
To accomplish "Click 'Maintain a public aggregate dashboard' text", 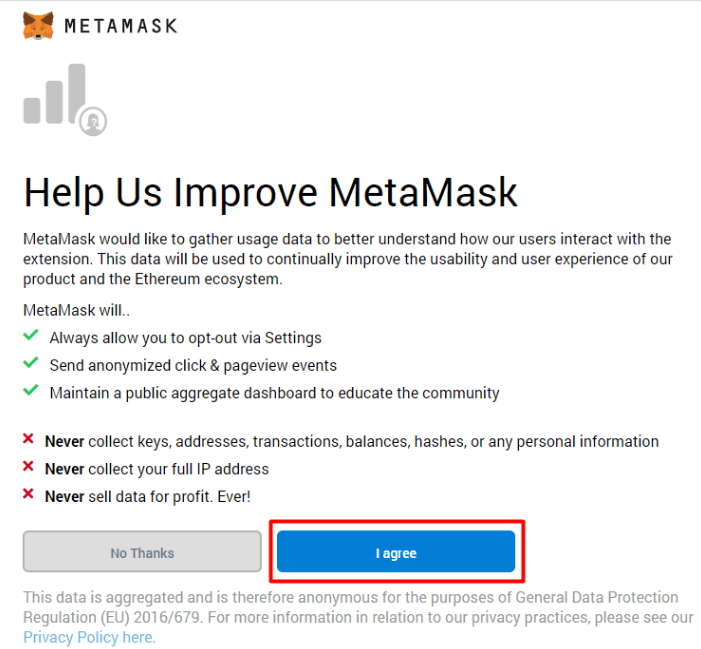I will click(x=274, y=393).
